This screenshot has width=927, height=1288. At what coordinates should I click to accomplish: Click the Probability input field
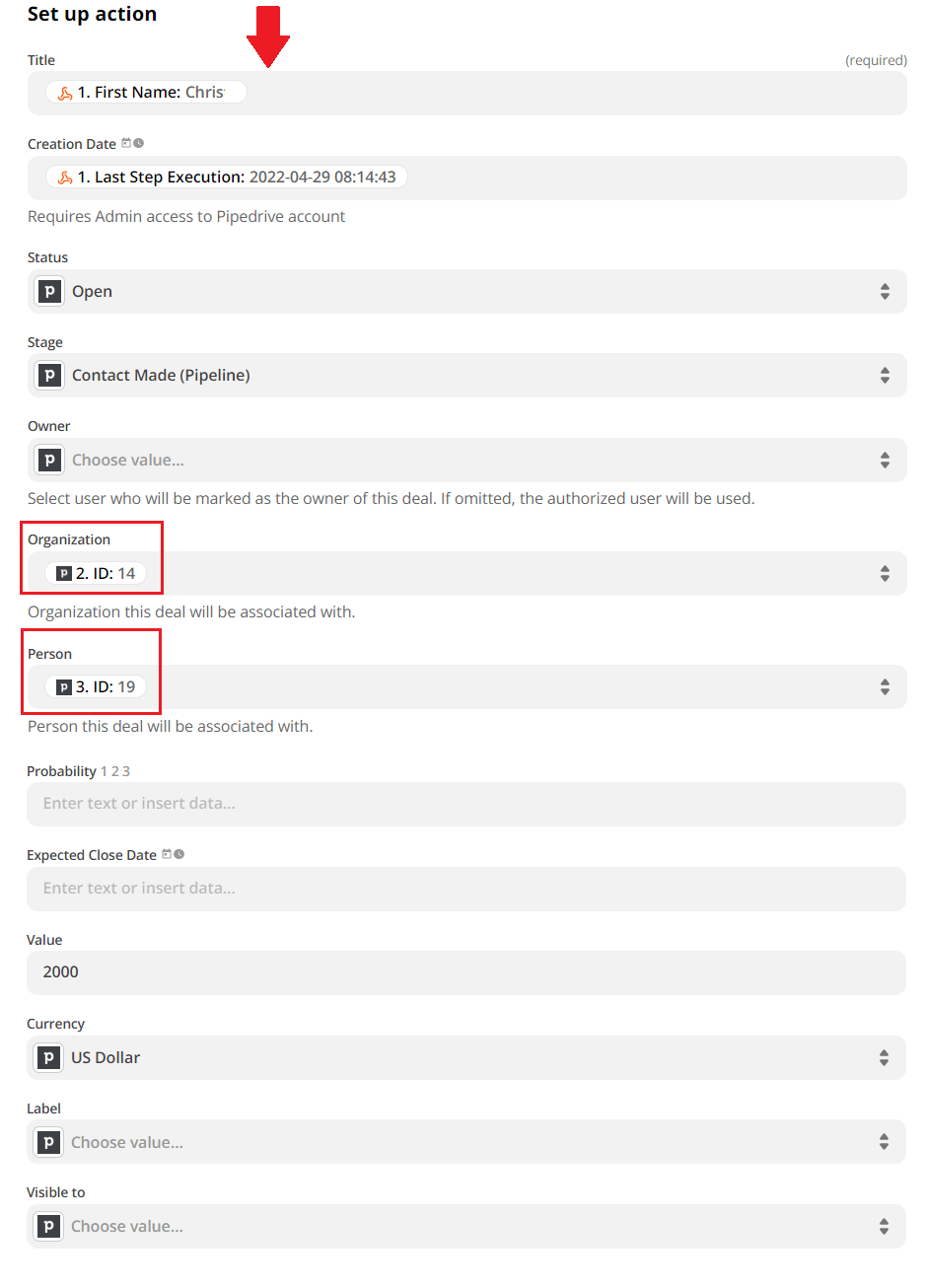point(466,804)
